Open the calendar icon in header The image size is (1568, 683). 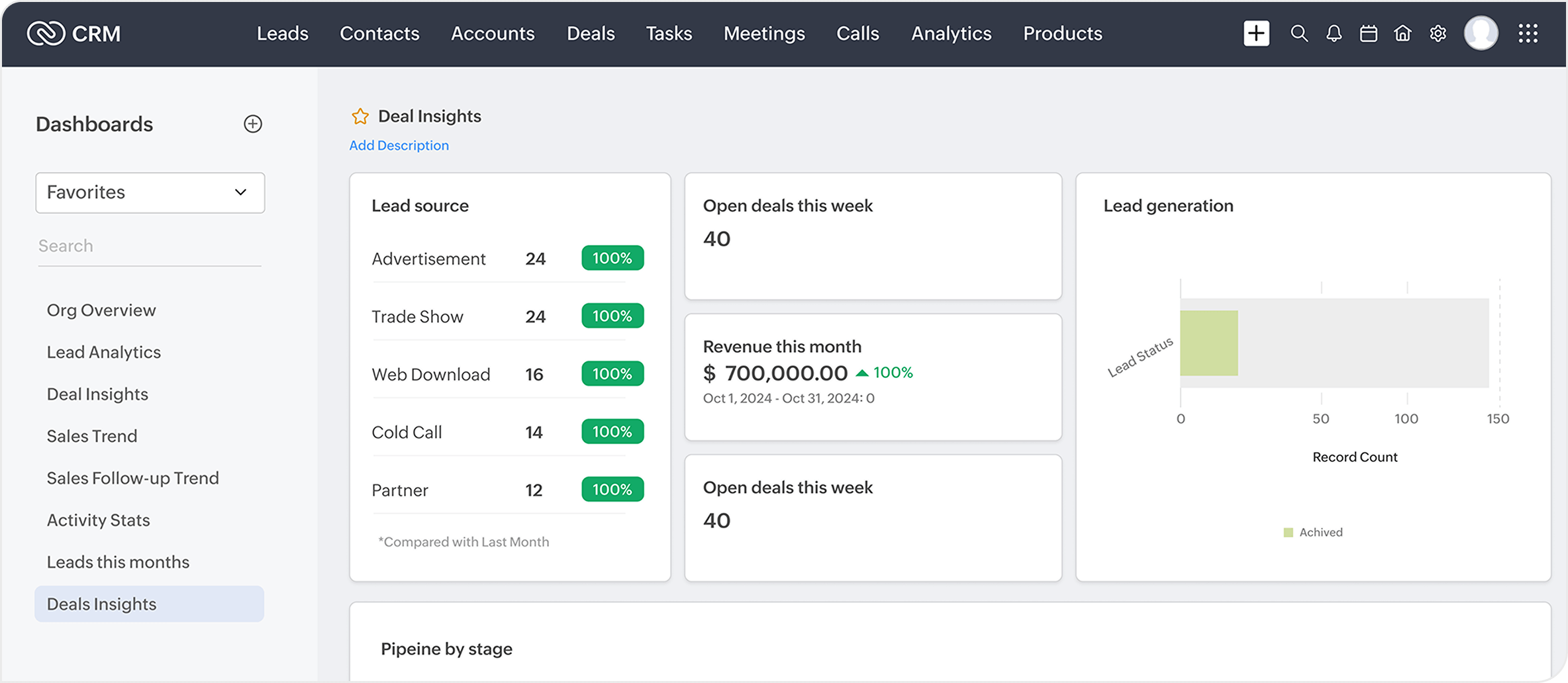(x=1369, y=33)
